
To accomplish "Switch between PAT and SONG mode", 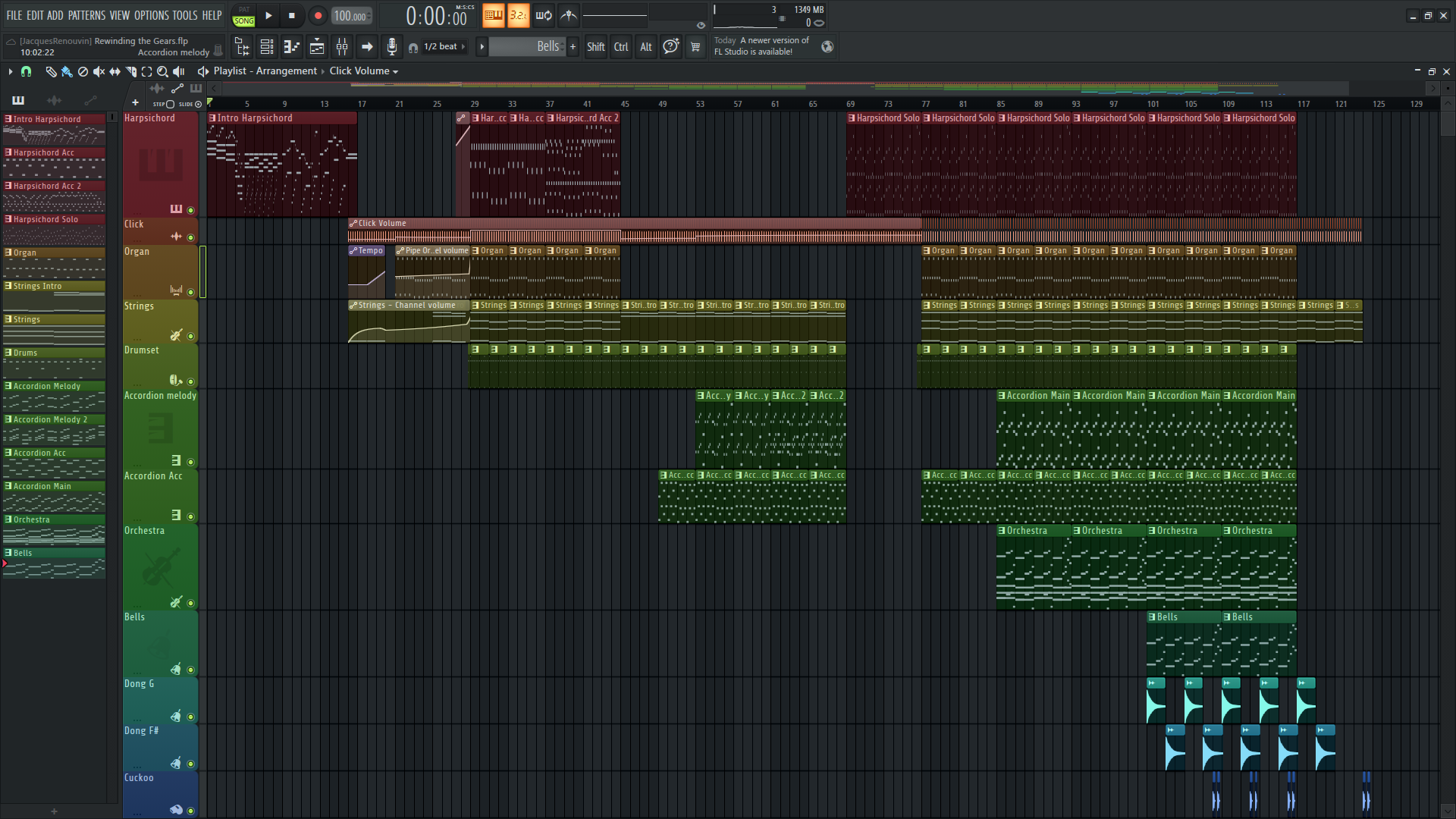I will [243, 16].
